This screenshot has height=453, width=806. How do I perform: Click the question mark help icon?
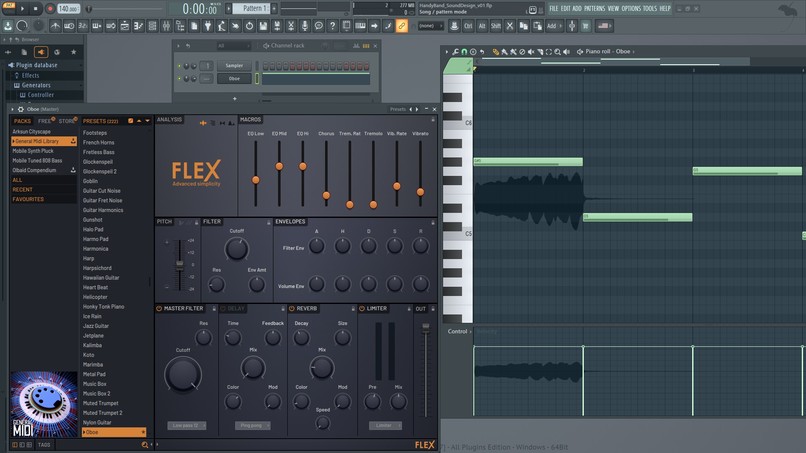click(333, 26)
